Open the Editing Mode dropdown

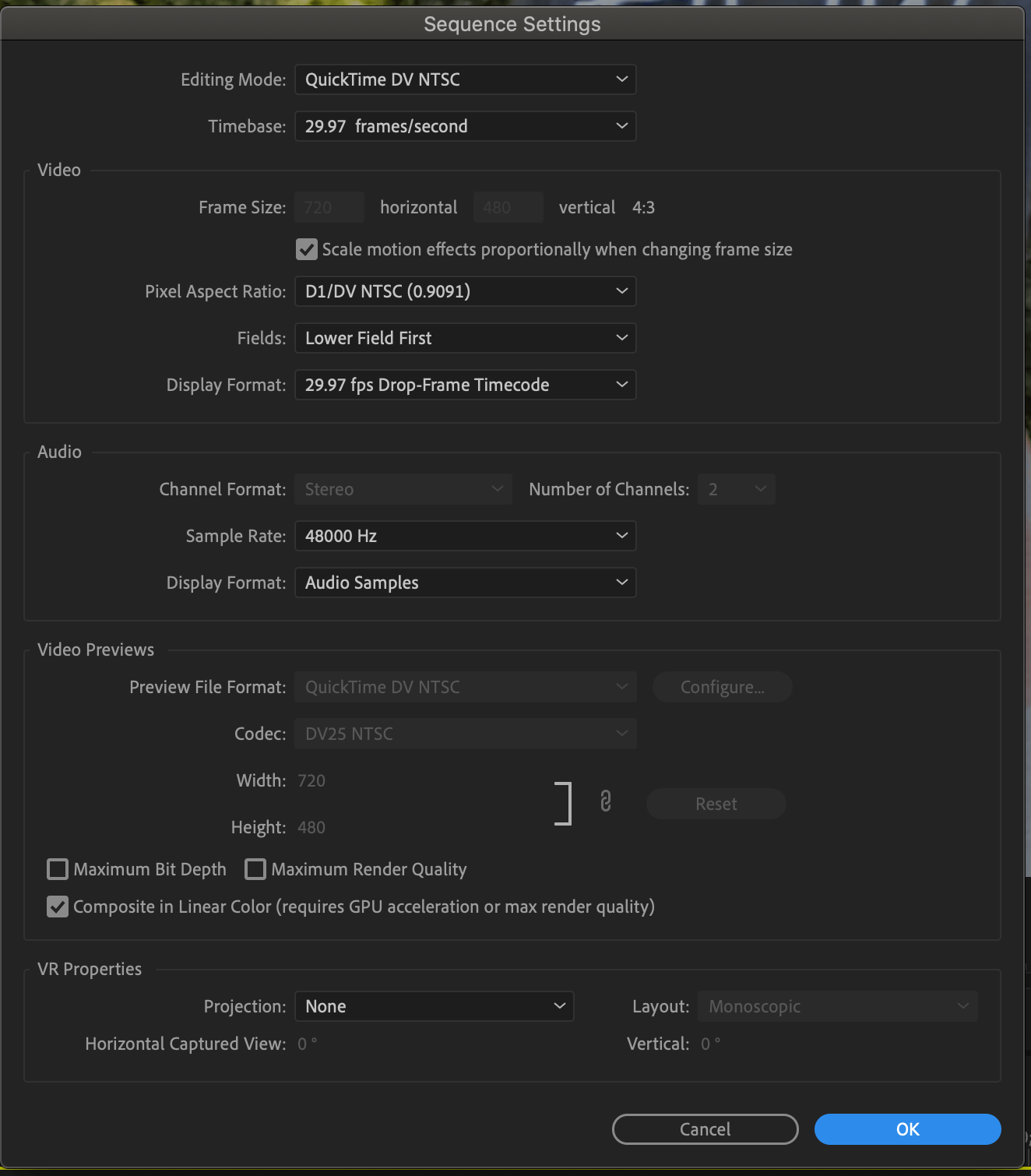[x=465, y=79]
